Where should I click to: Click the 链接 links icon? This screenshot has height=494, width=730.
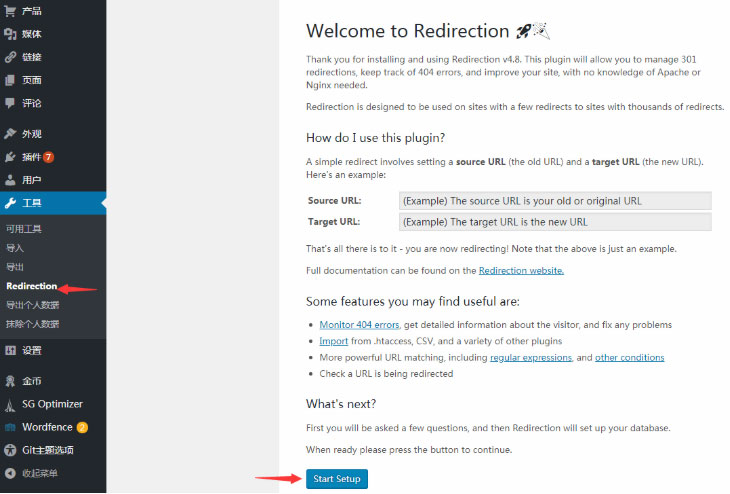coord(10,57)
